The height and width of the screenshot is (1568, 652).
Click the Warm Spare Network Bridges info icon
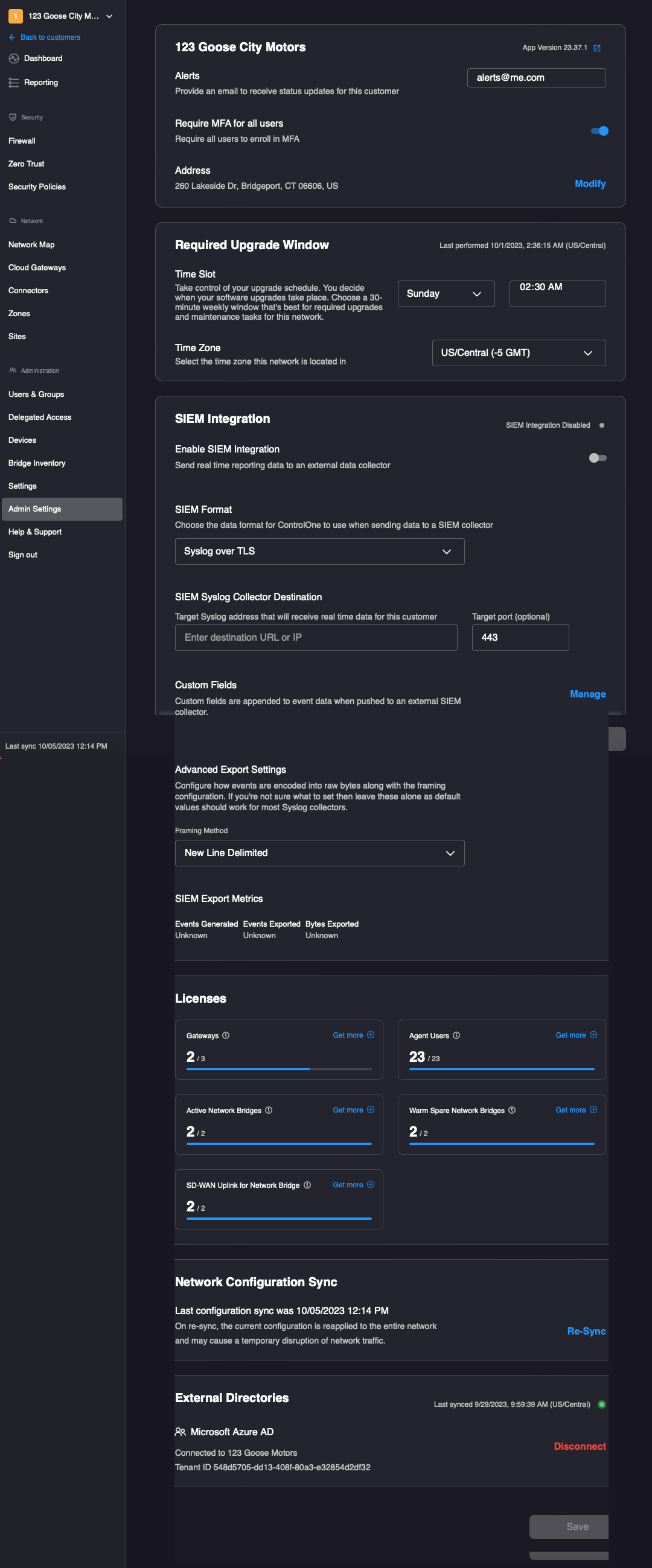click(x=512, y=1110)
